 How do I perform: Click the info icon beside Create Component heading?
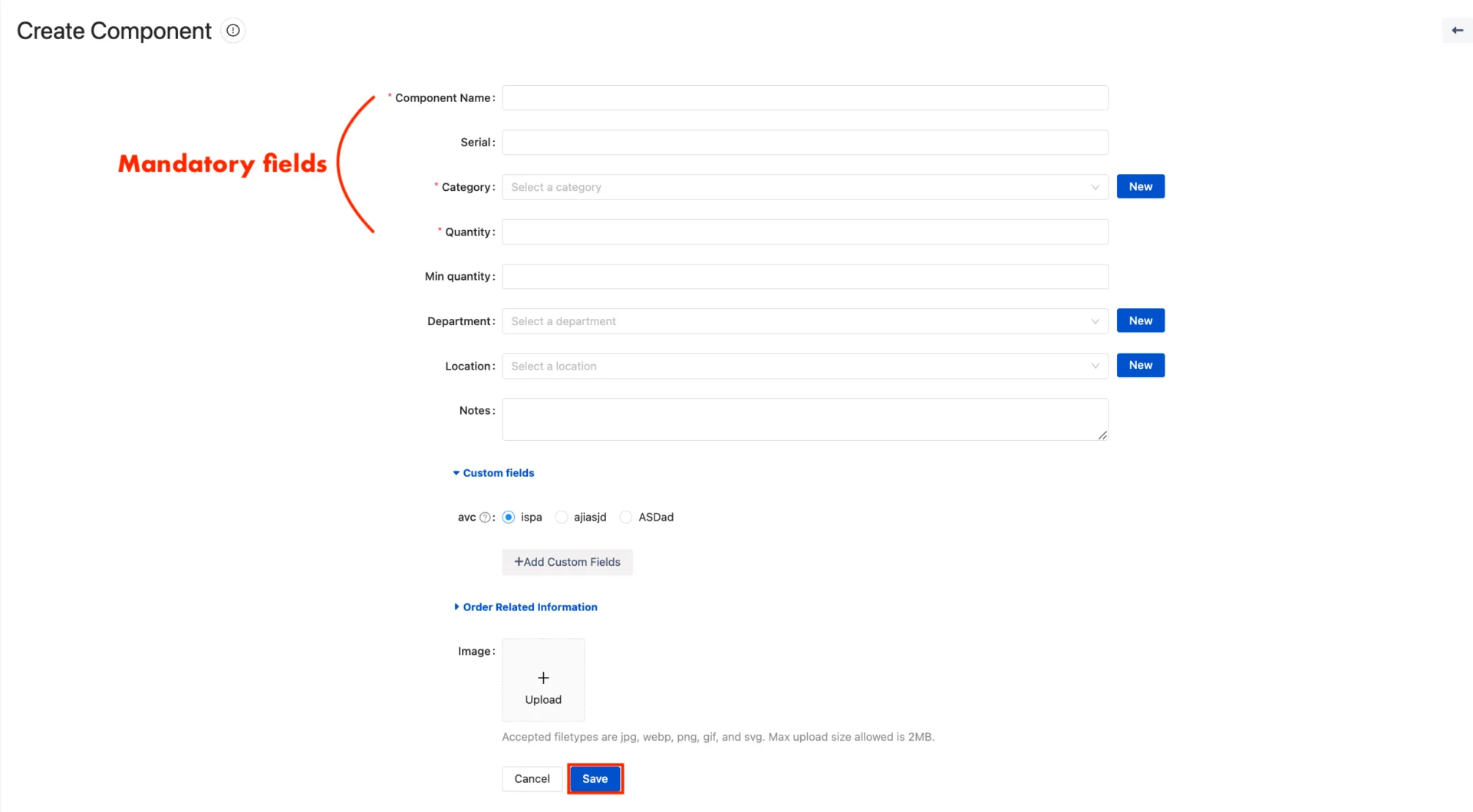232,30
